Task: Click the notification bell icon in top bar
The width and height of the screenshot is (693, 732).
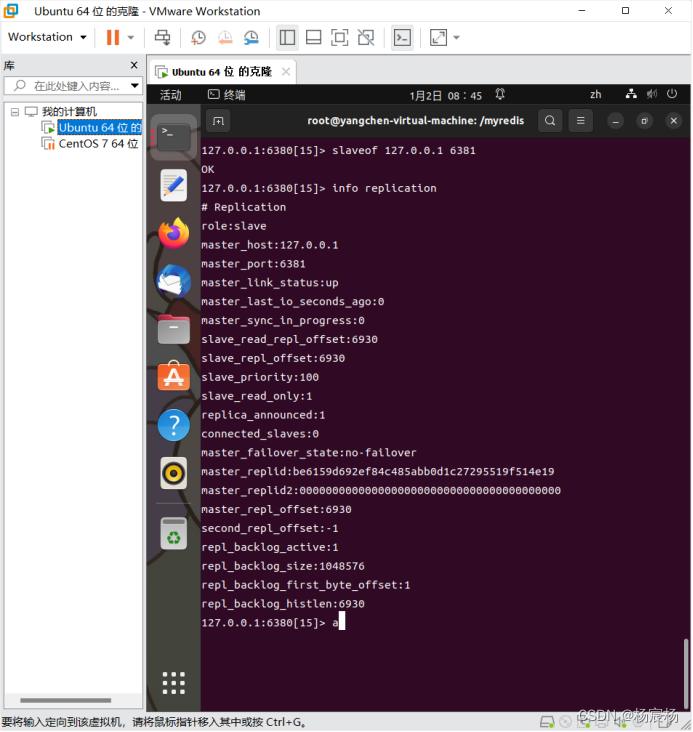Action: 500,94
